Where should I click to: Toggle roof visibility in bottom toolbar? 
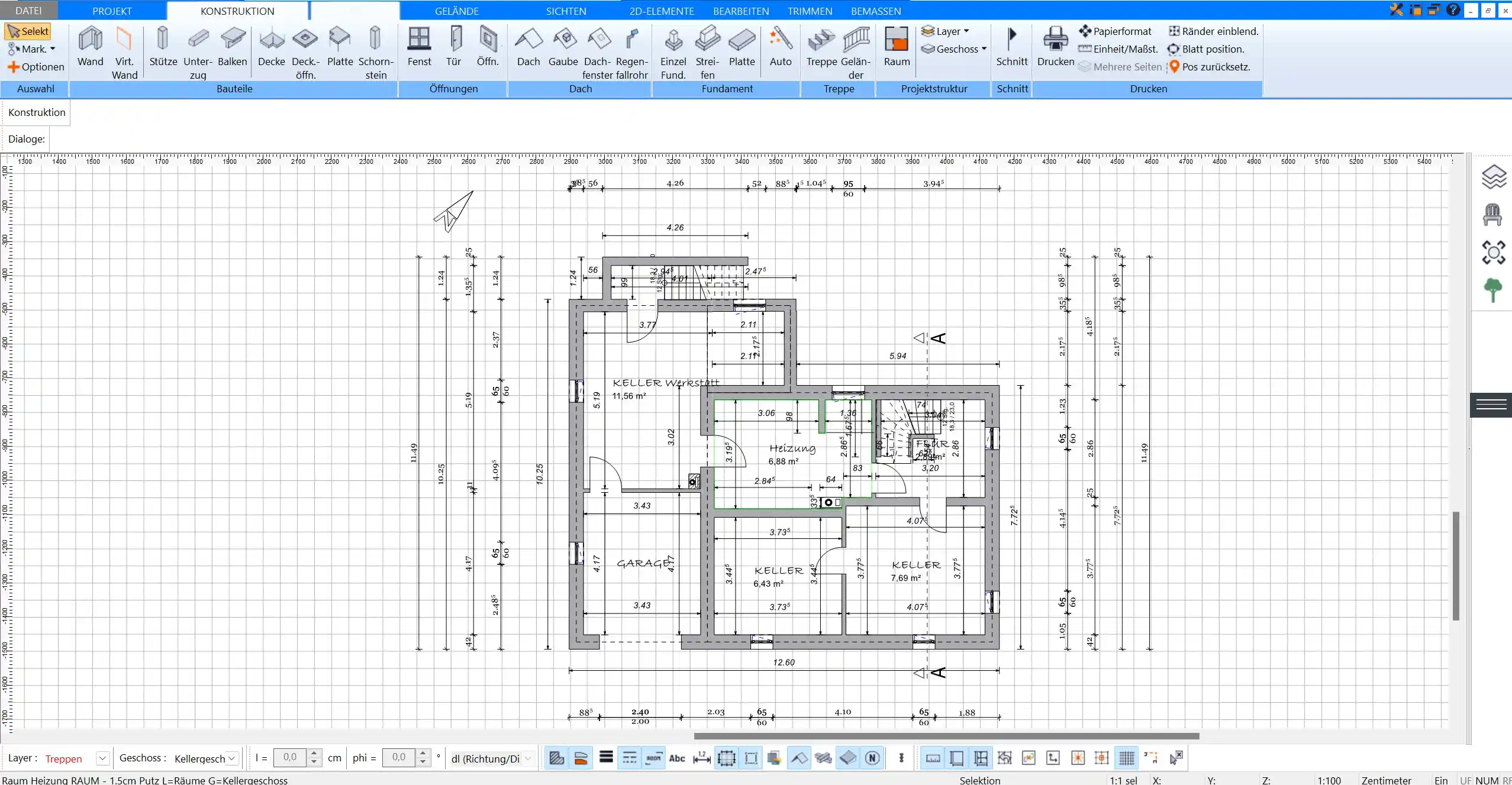tap(799, 758)
